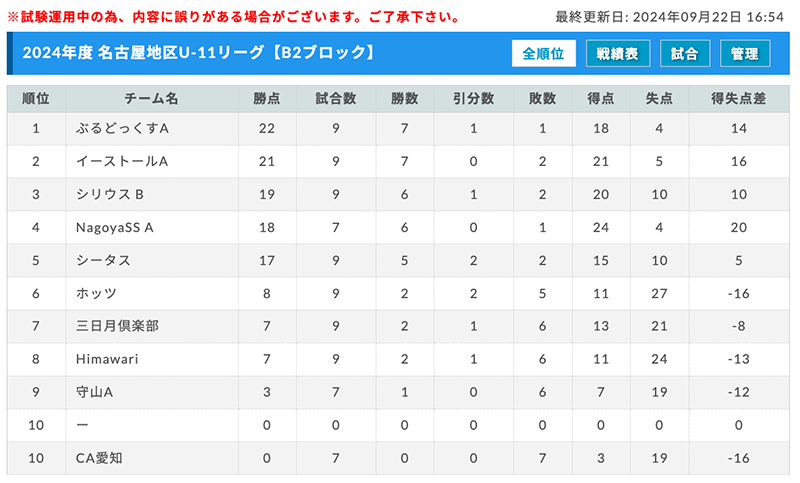Click the 順位 column header
800x483 pixels.
click(36, 98)
